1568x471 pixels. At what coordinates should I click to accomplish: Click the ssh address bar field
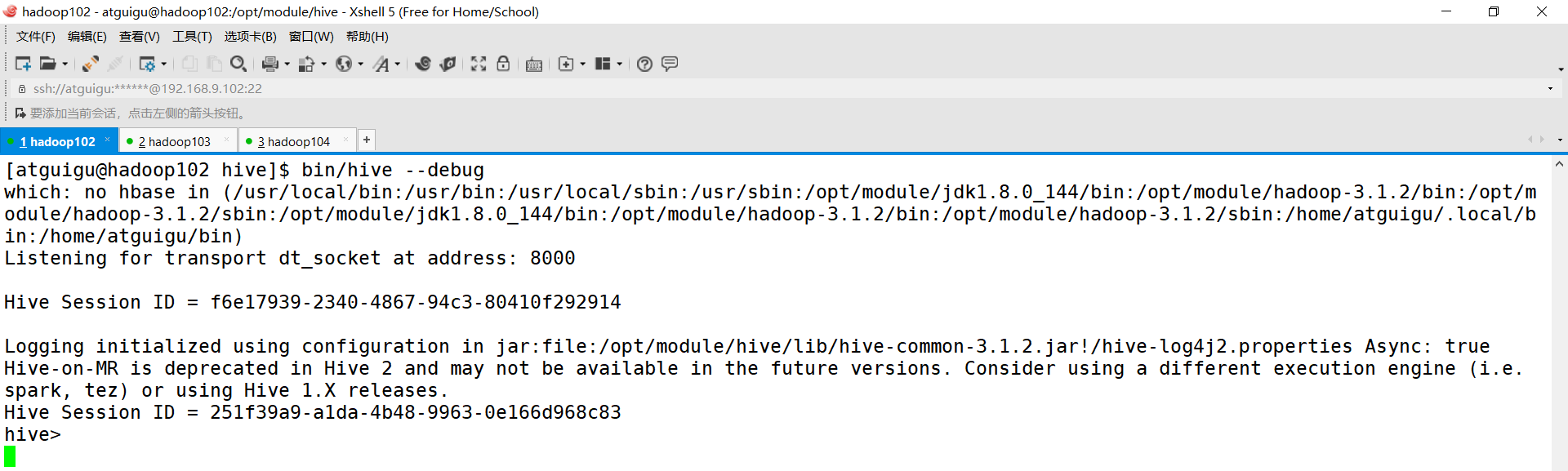coord(490,88)
